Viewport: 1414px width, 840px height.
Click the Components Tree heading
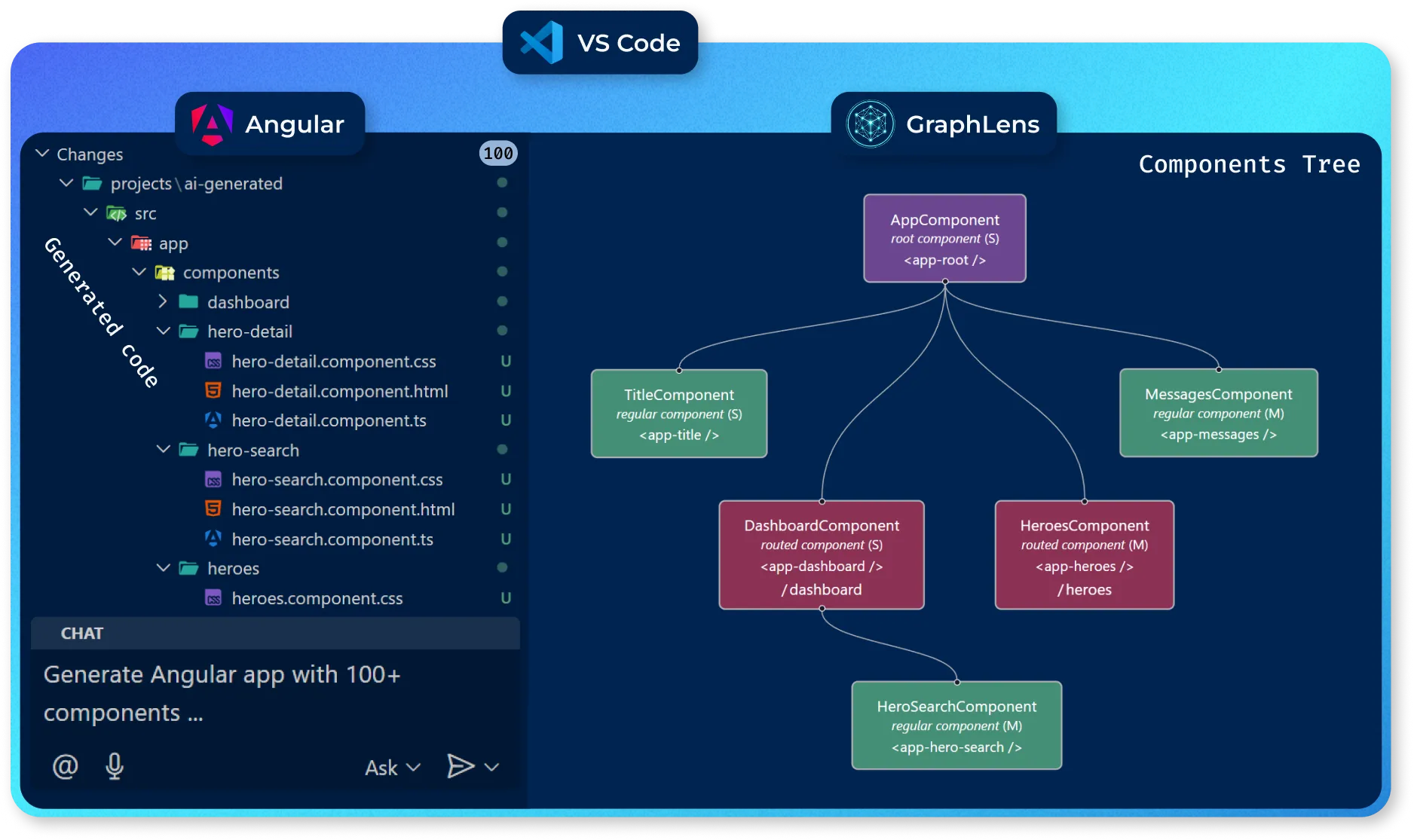[1249, 164]
